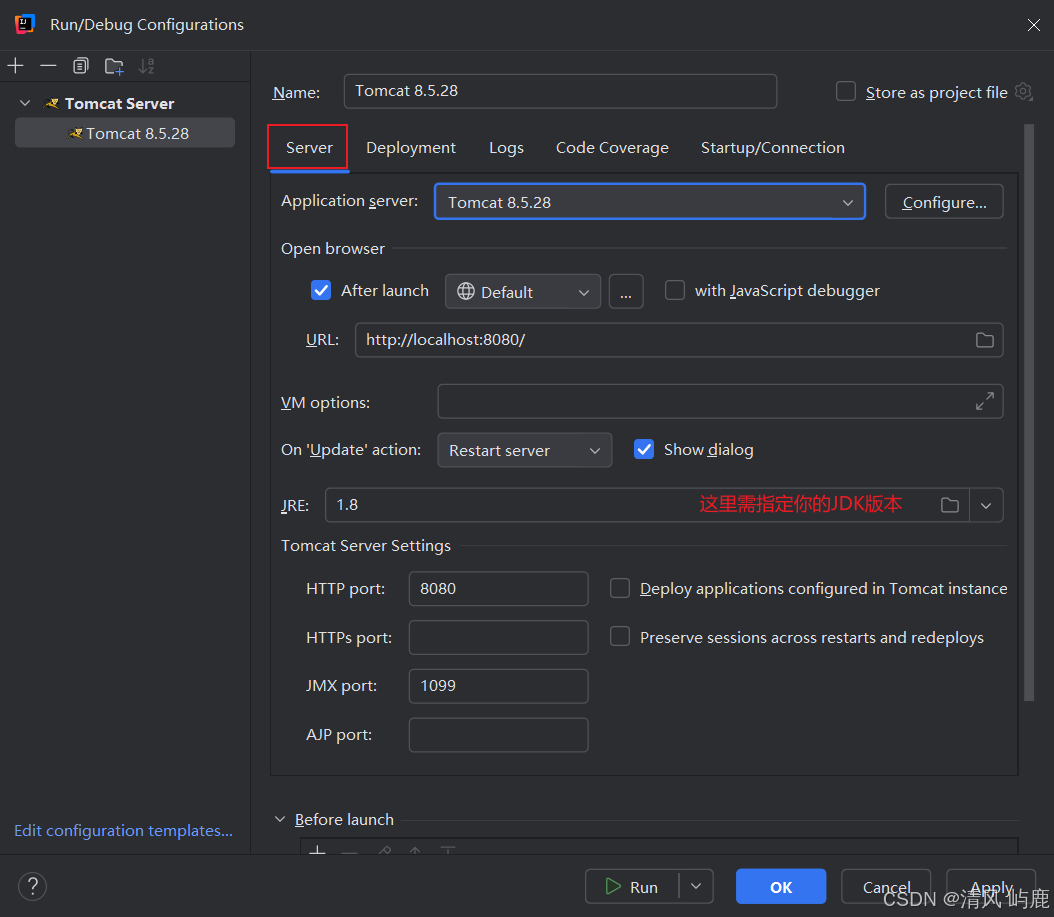Click the Name input field
Screen dimensions: 1054x917
click(560, 91)
